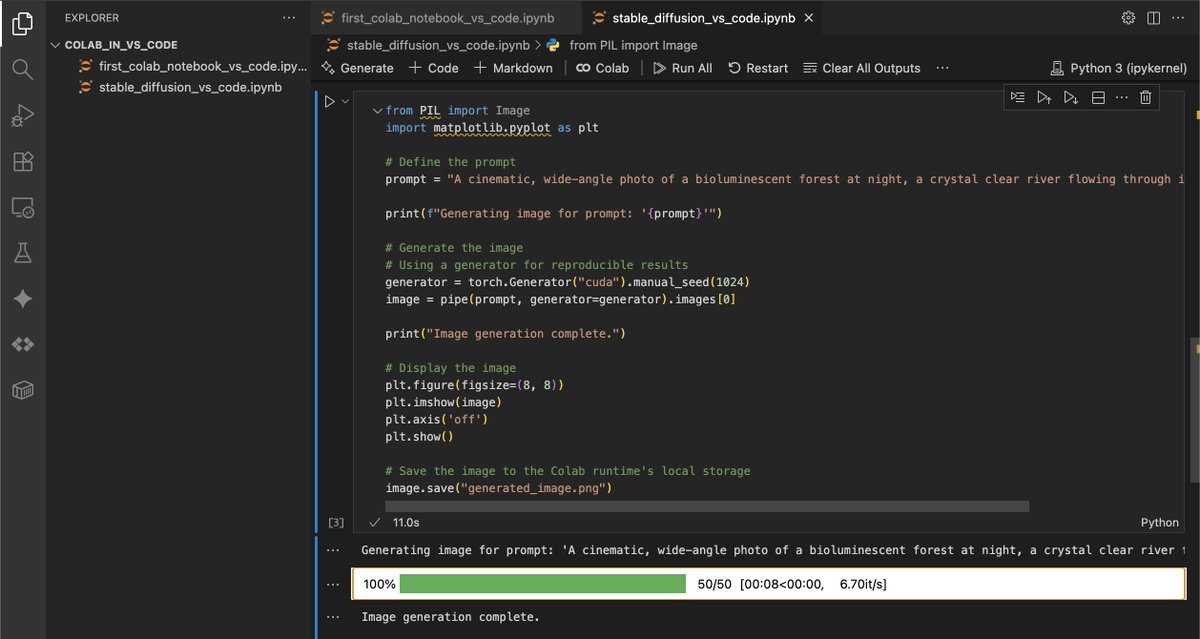
Task: Run the current code cell
Action: [x=330, y=102]
